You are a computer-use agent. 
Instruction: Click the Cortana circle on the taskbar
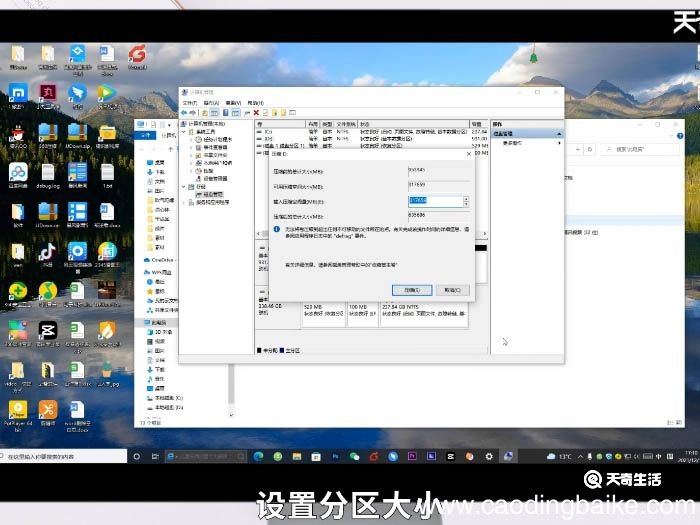tap(137, 456)
